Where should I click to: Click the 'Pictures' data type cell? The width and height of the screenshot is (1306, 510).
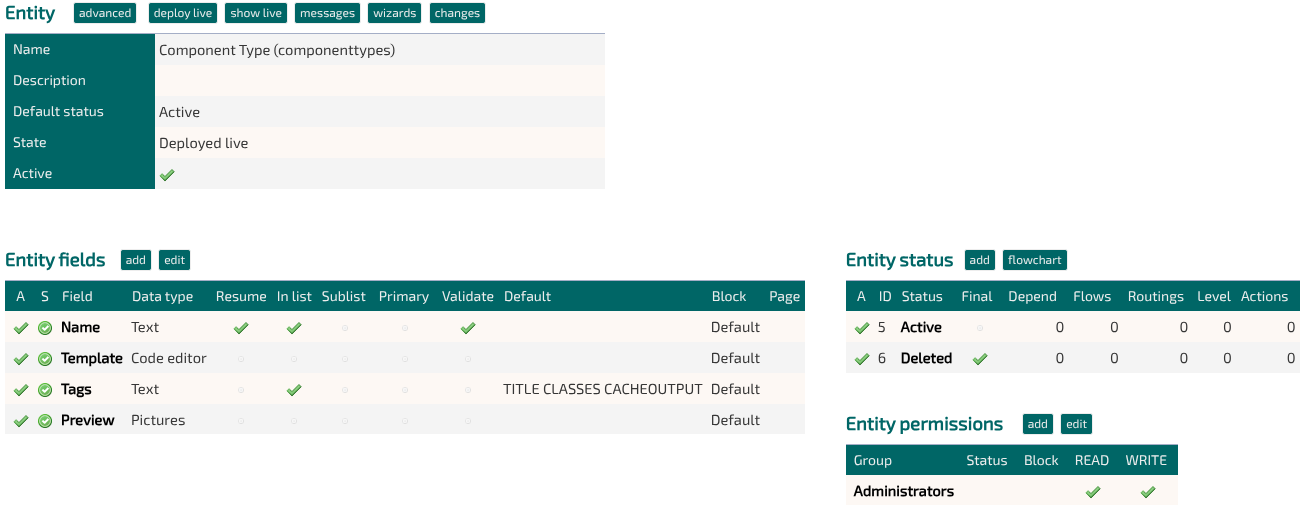(x=158, y=420)
